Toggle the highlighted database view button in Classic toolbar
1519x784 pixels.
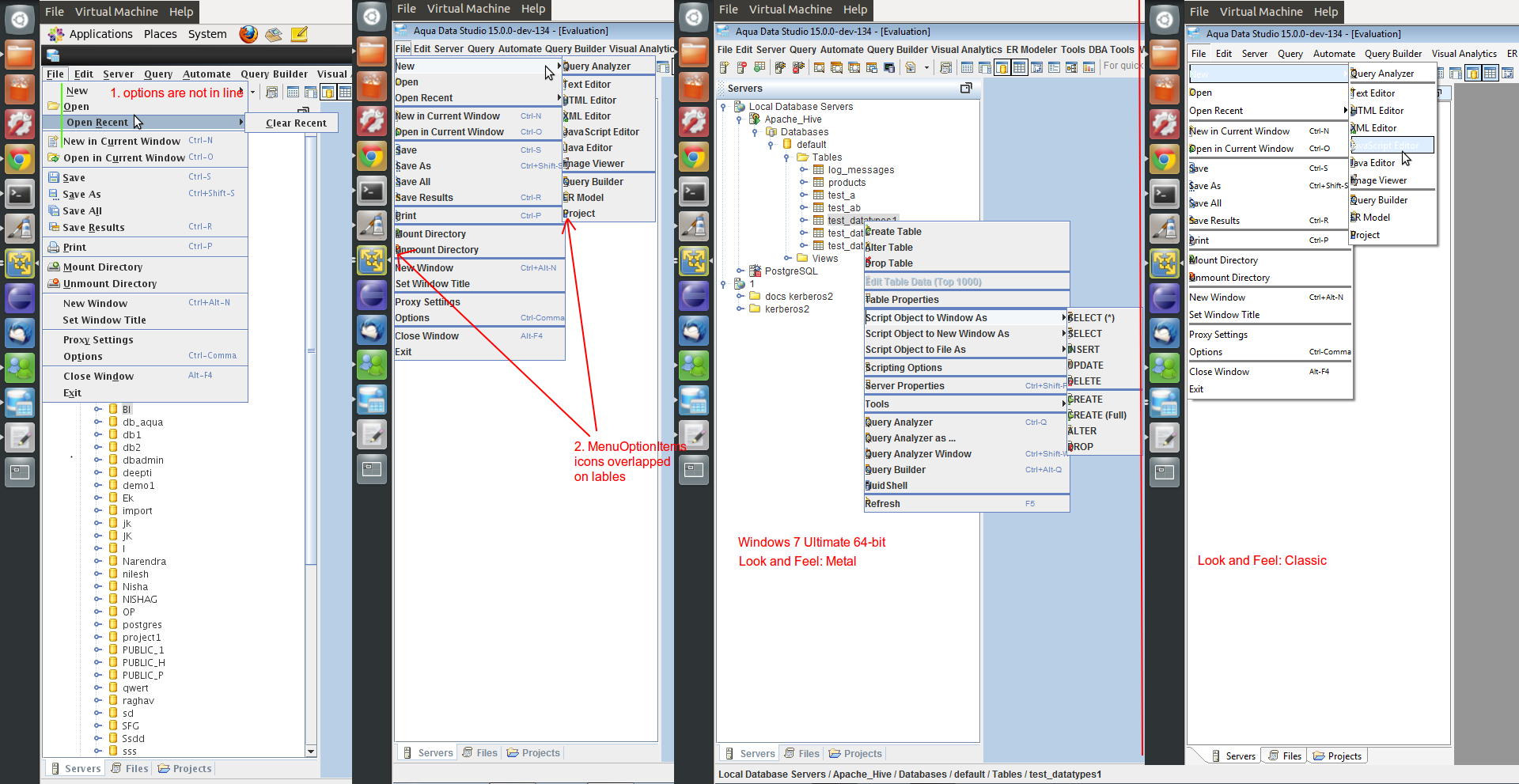click(x=1472, y=74)
